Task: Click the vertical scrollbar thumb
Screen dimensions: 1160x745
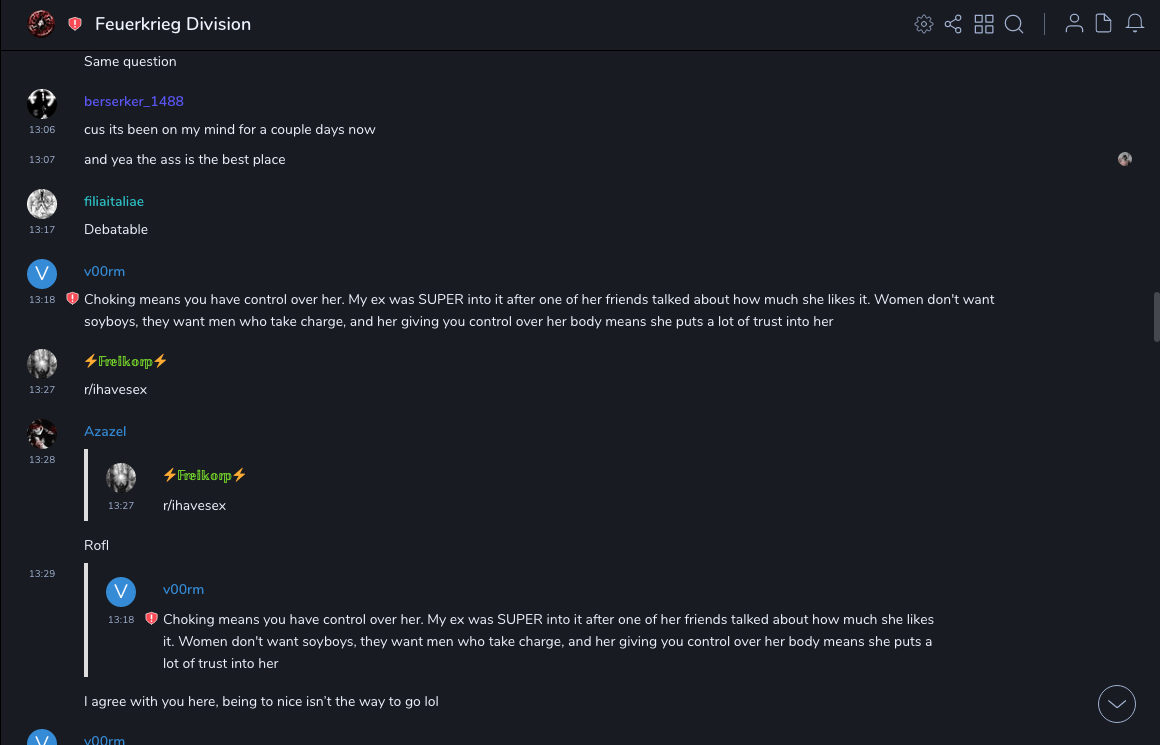Action: (x=1156, y=316)
